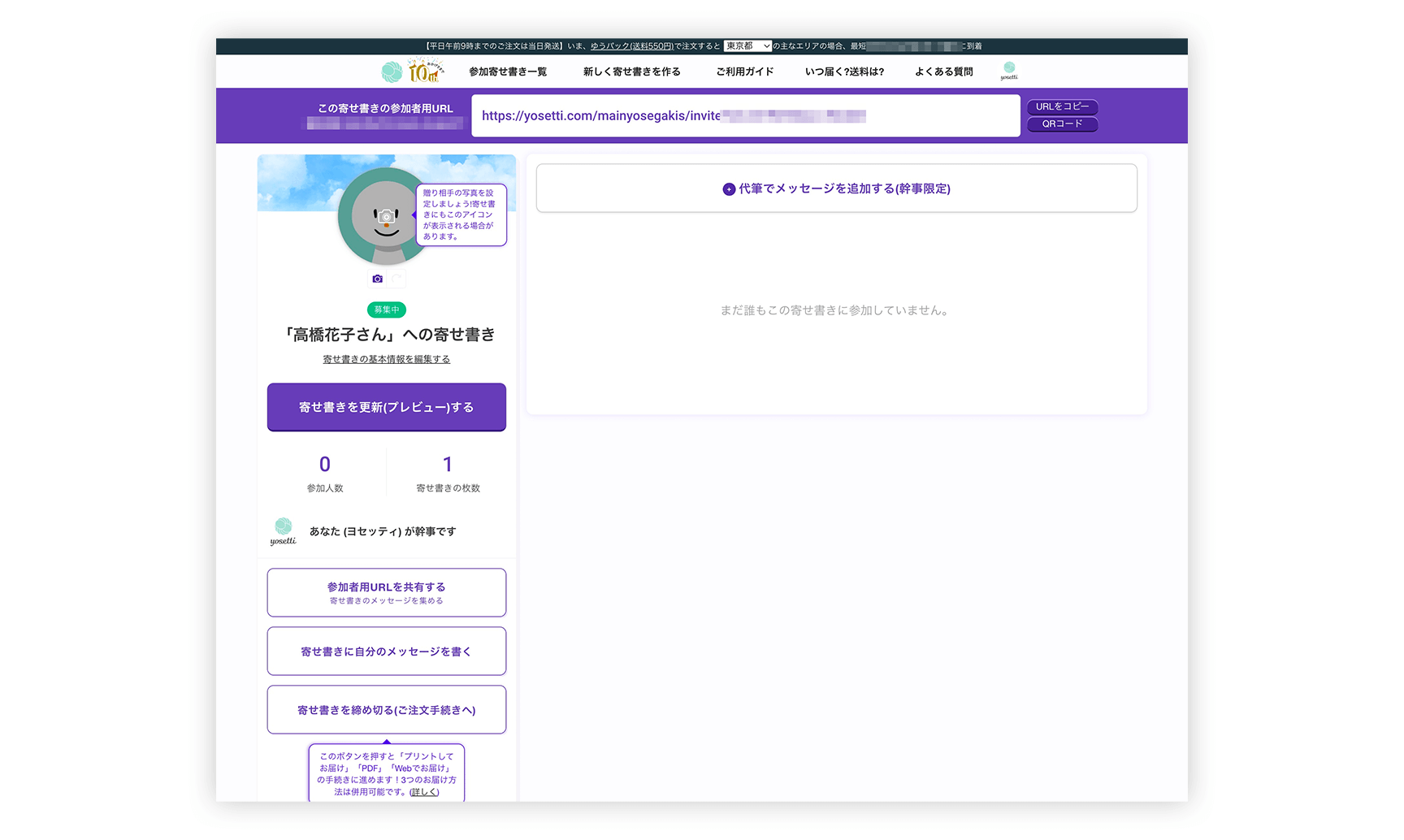1404x840 pixels.
Task: Click the participant invite URL field
Action: click(745, 116)
